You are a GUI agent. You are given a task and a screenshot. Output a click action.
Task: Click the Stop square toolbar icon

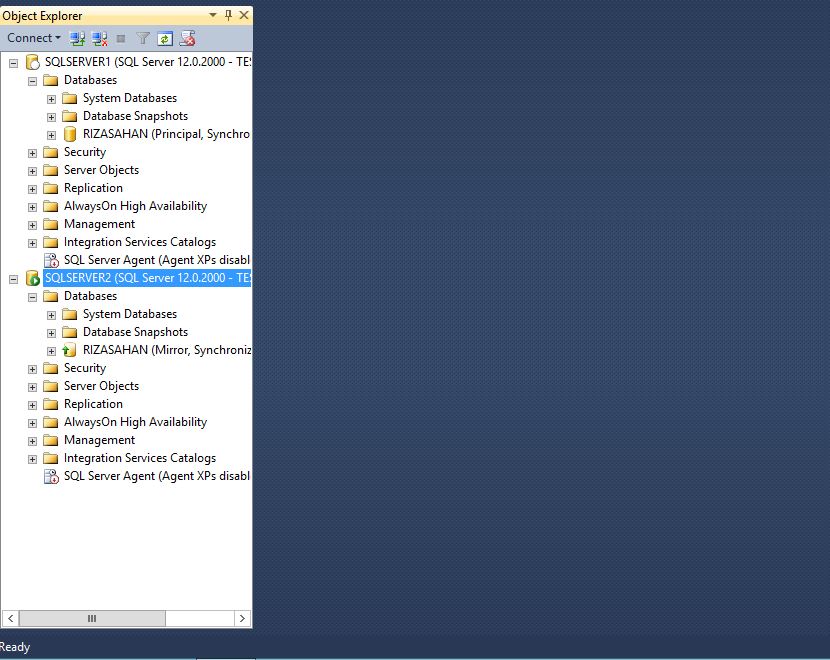(x=121, y=38)
